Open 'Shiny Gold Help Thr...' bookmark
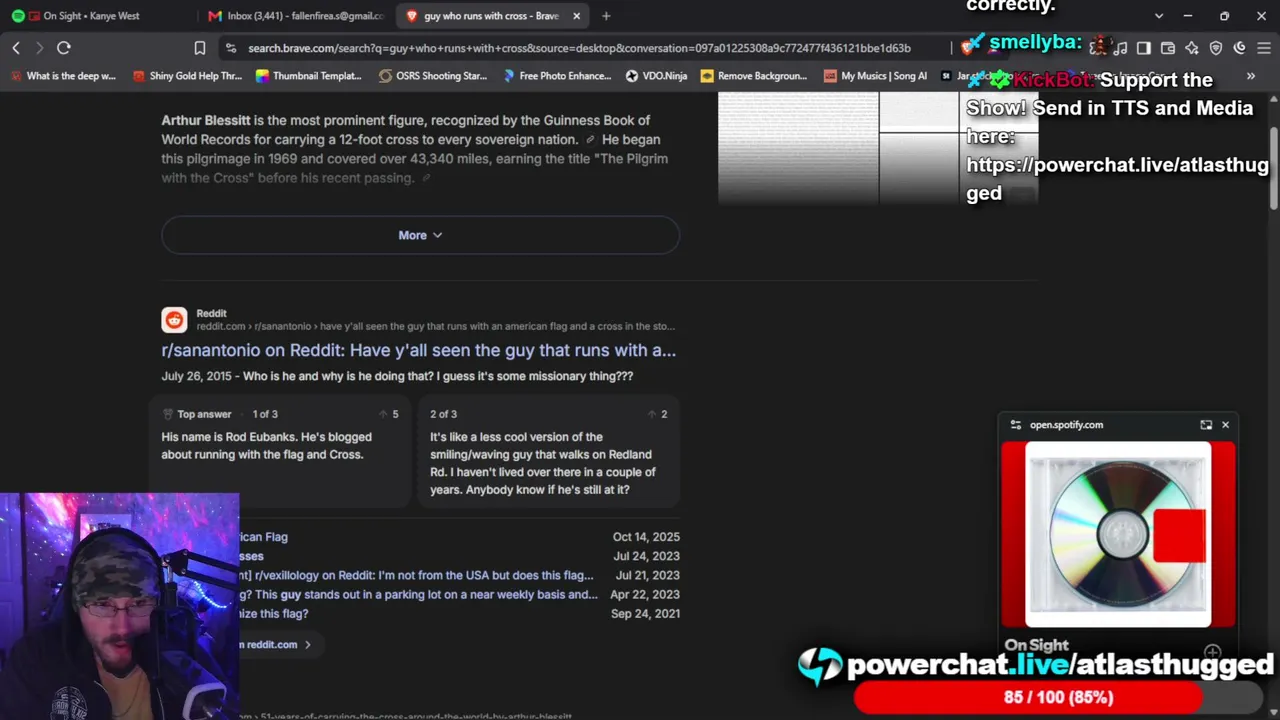 (188, 76)
